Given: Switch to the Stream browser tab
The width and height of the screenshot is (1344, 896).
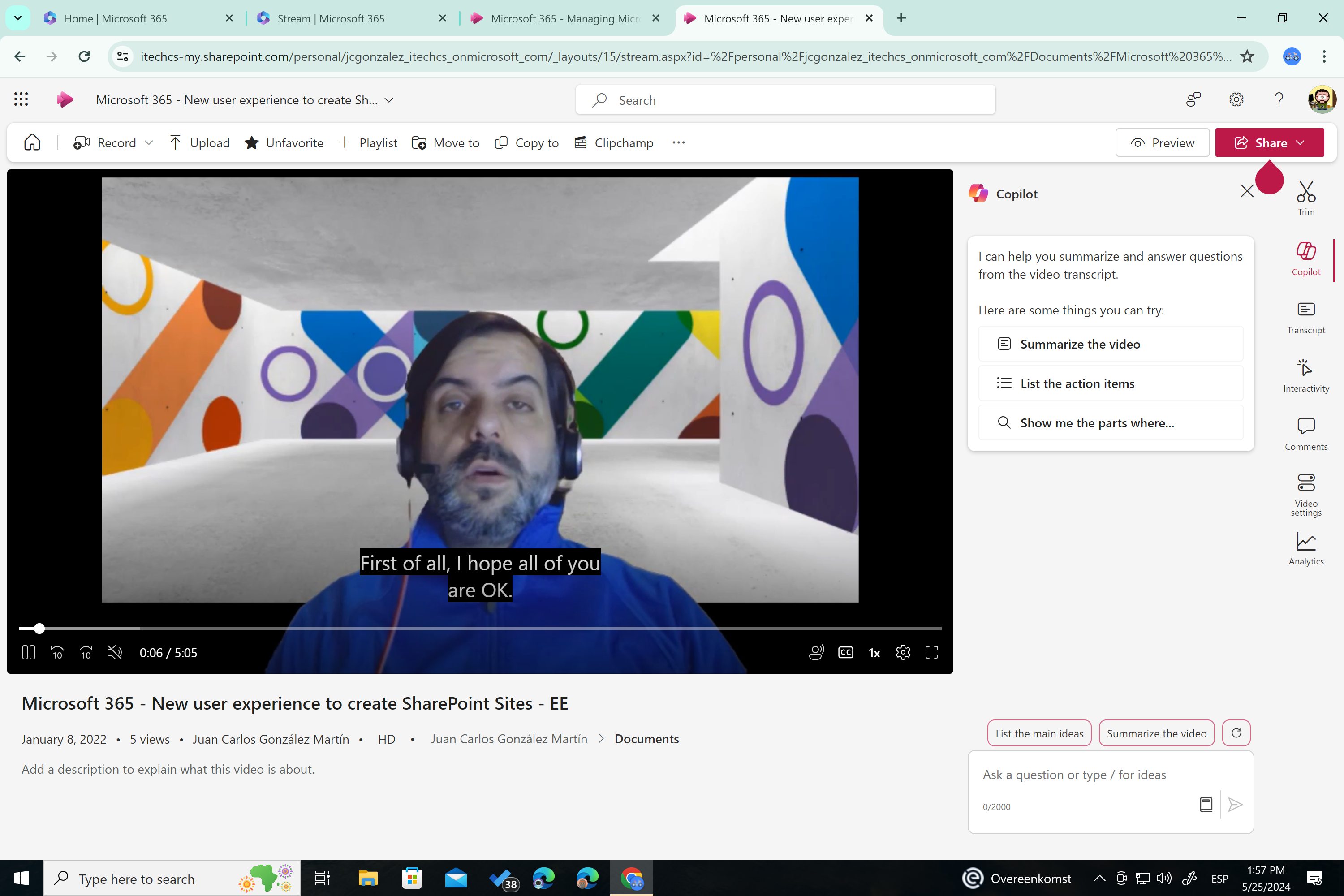Looking at the screenshot, I should [x=330, y=18].
